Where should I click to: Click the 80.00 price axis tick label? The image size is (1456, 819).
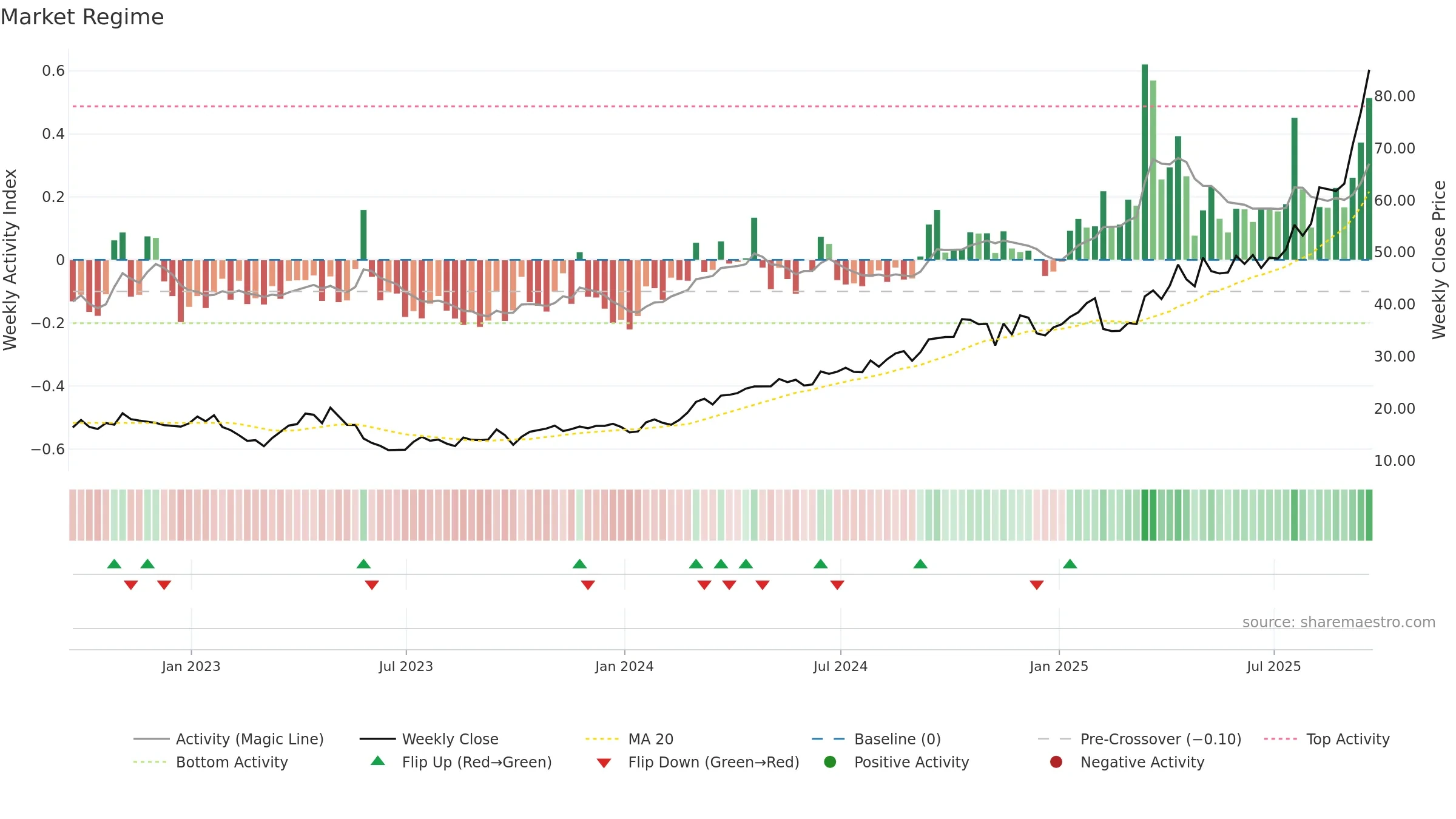[x=1395, y=96]
